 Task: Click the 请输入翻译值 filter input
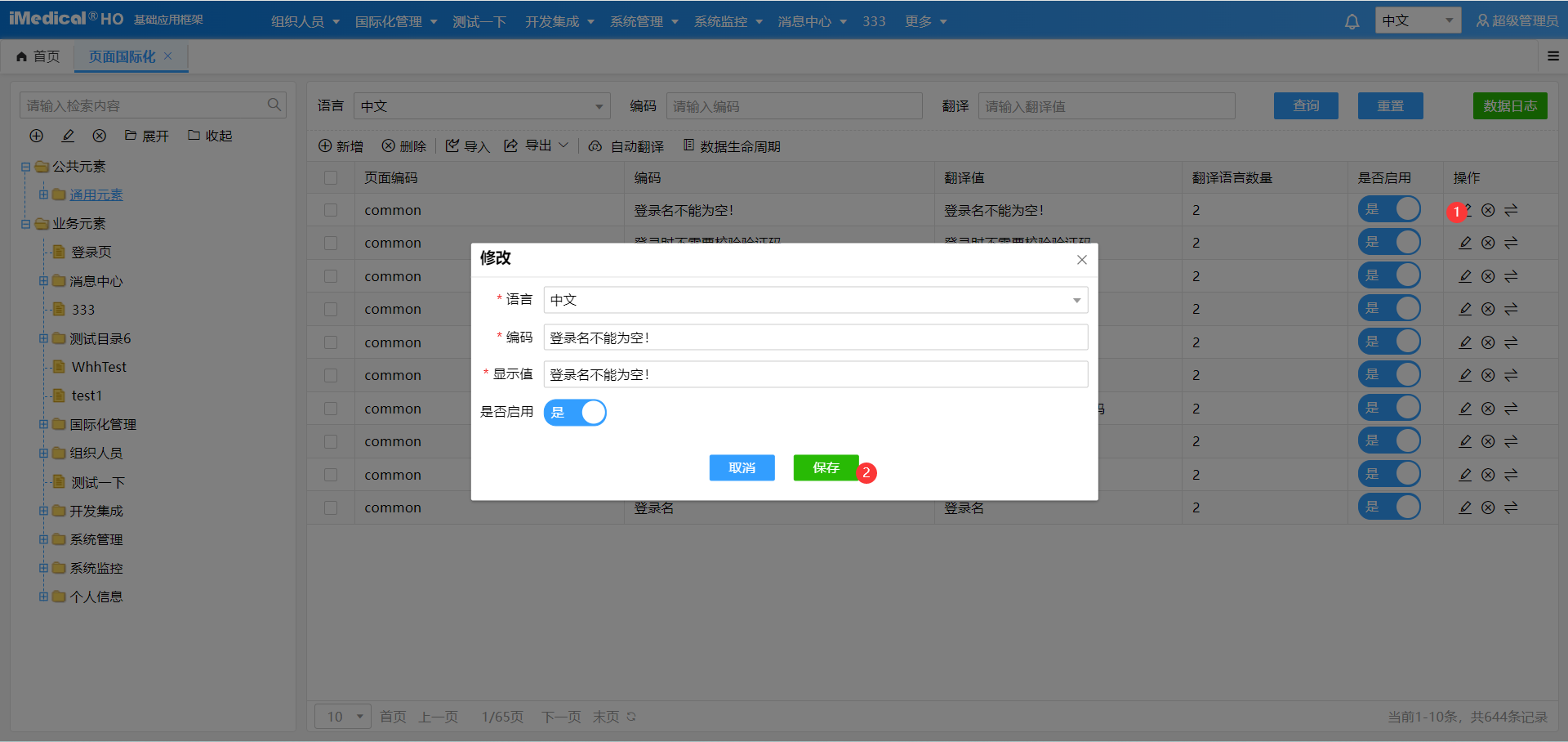(1107, 106)
